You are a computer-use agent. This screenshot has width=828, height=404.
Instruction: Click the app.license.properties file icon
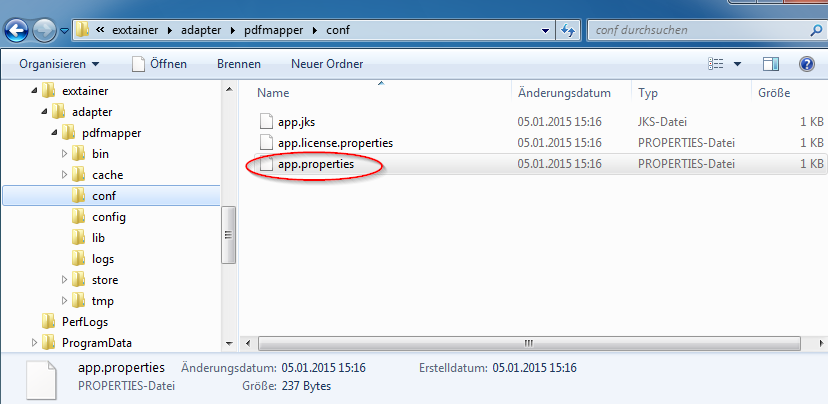[x=267, y=143]
